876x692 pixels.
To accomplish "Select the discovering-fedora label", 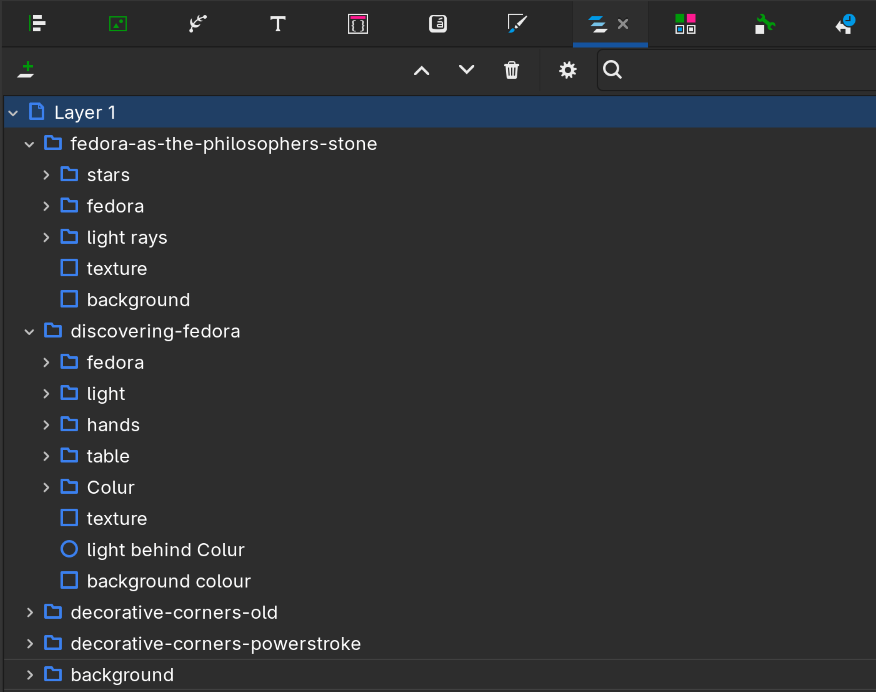I will pos(155,332).
